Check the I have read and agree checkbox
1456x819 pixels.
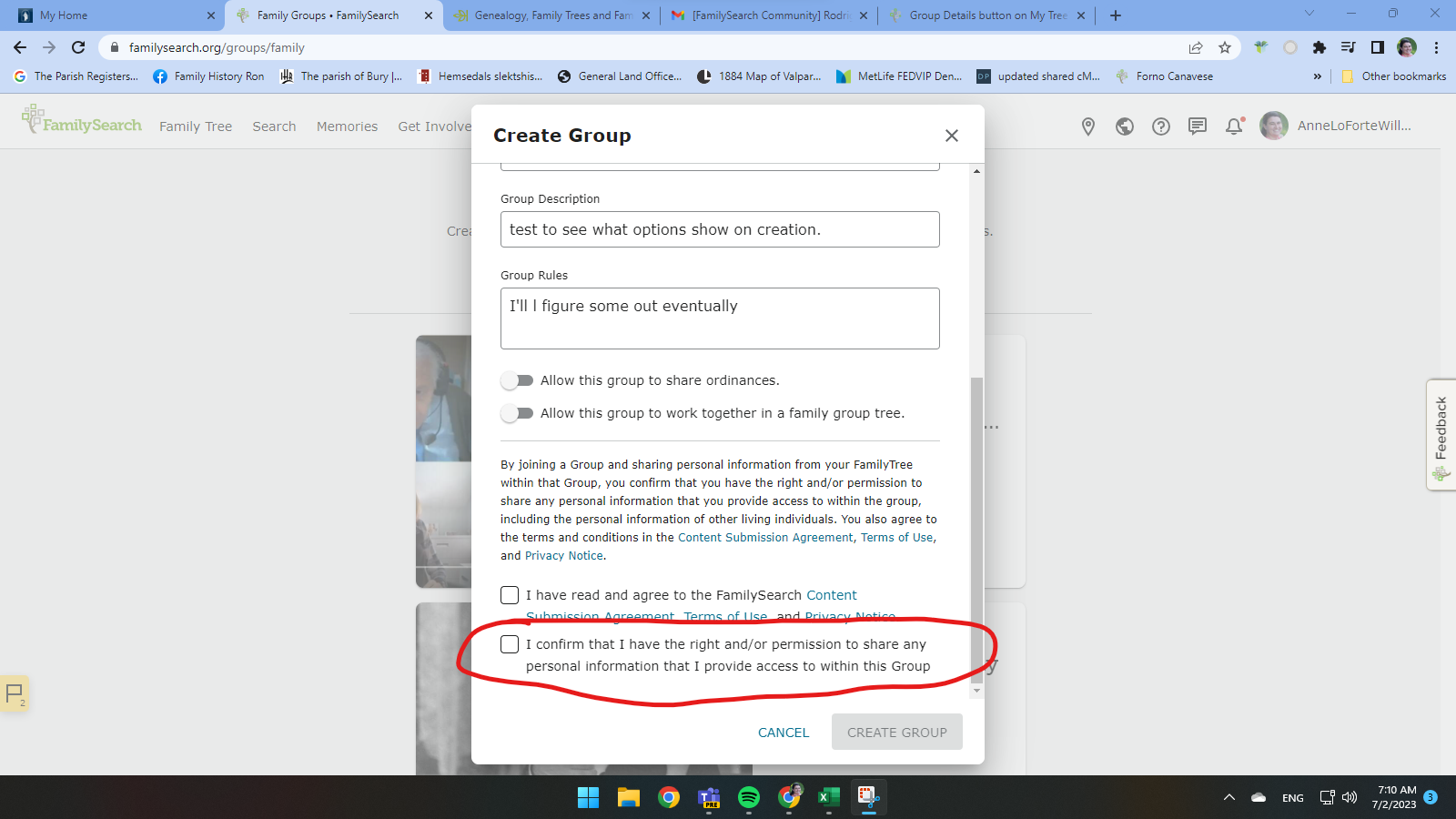(510, 595)
